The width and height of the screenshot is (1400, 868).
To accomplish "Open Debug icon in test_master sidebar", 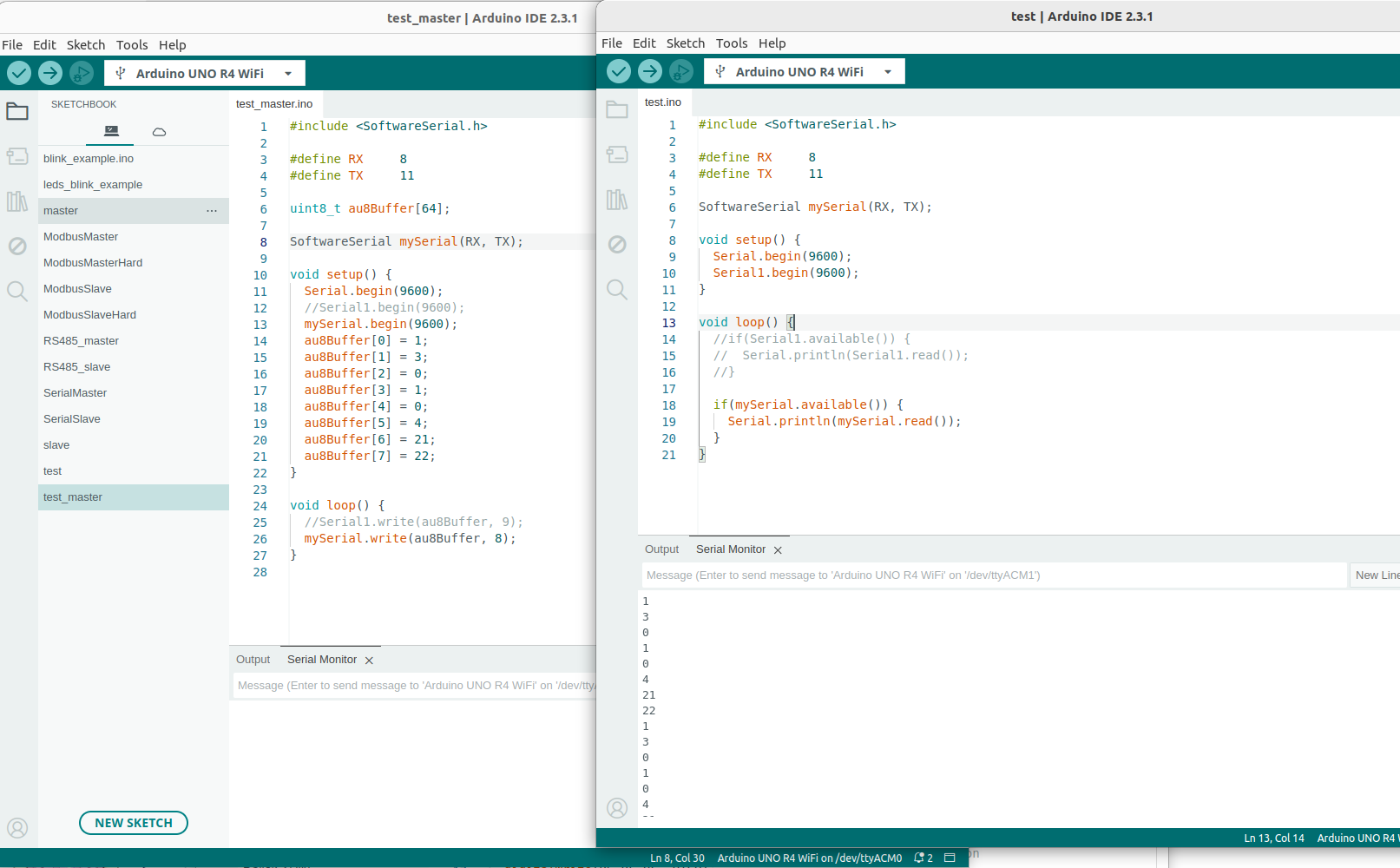I will pyautogui.click(x=17, y=246).
